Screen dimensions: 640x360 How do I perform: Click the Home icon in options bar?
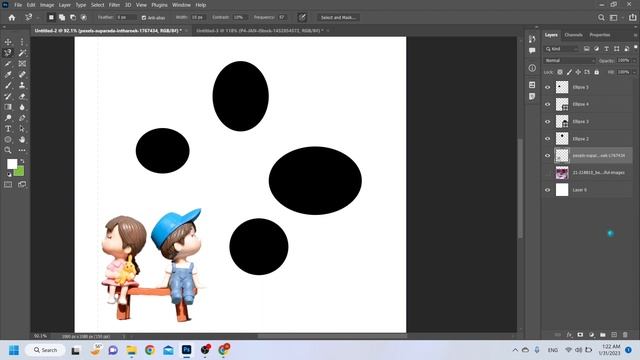tap(12, 18)
